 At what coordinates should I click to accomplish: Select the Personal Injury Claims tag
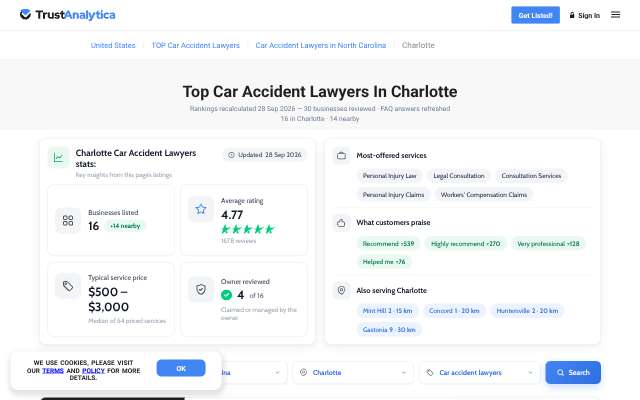(393, 195)
